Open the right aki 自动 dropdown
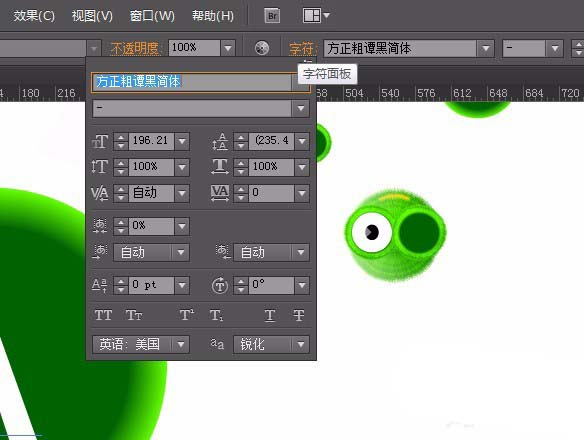Screen dimensions: 584x440 point(271,253)
